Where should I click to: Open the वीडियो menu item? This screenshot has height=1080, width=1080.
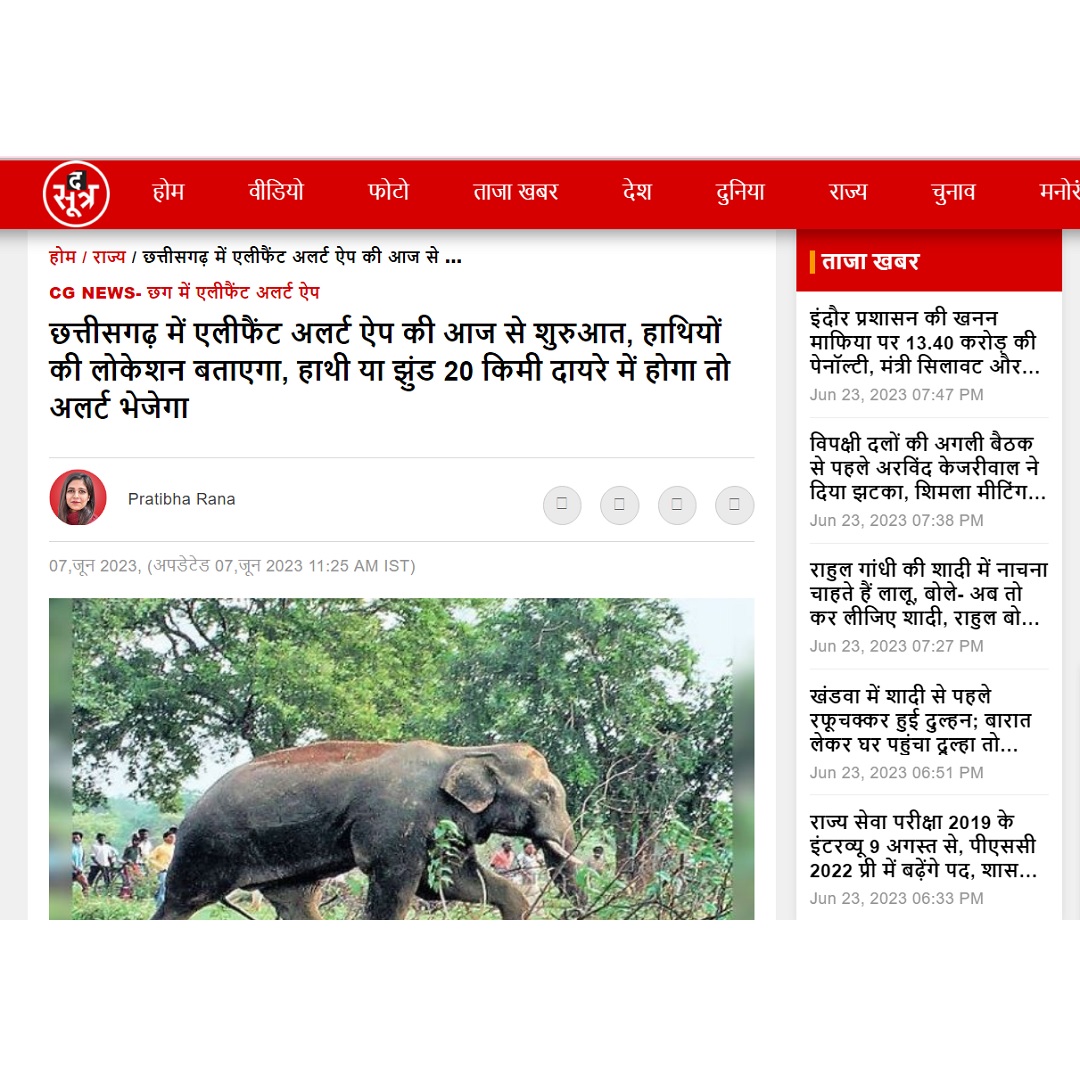[x=276, y=191]
